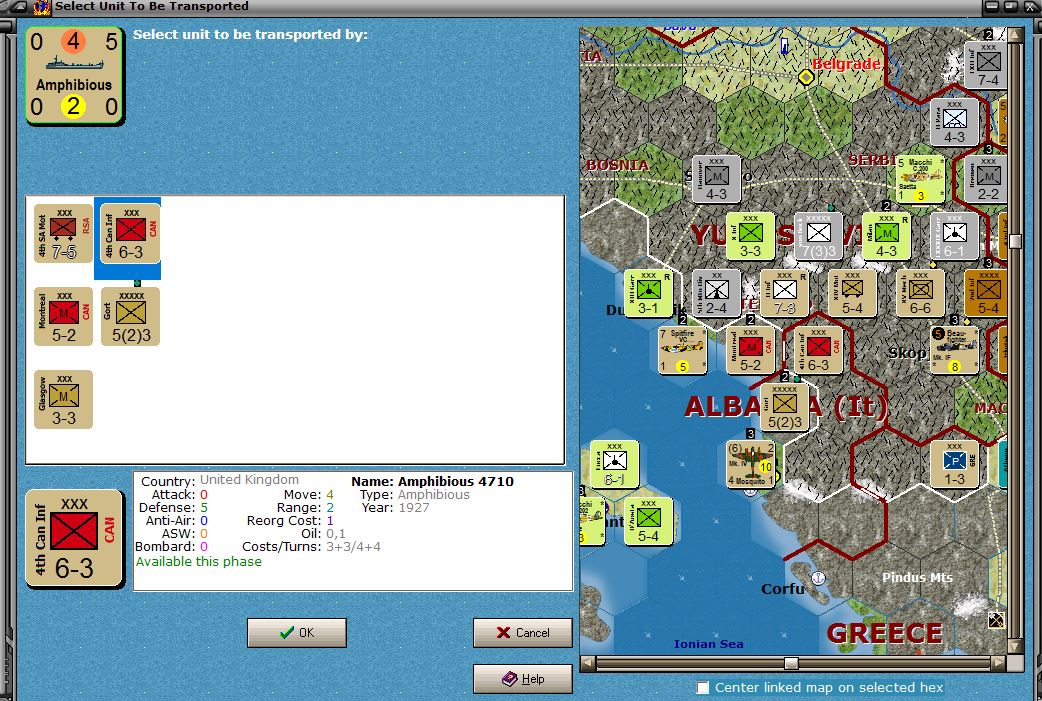This screenshot has width=1042, height=701.
Task: Pick the Glasgow 3-3 unit in list
Action: coord(63,399)
